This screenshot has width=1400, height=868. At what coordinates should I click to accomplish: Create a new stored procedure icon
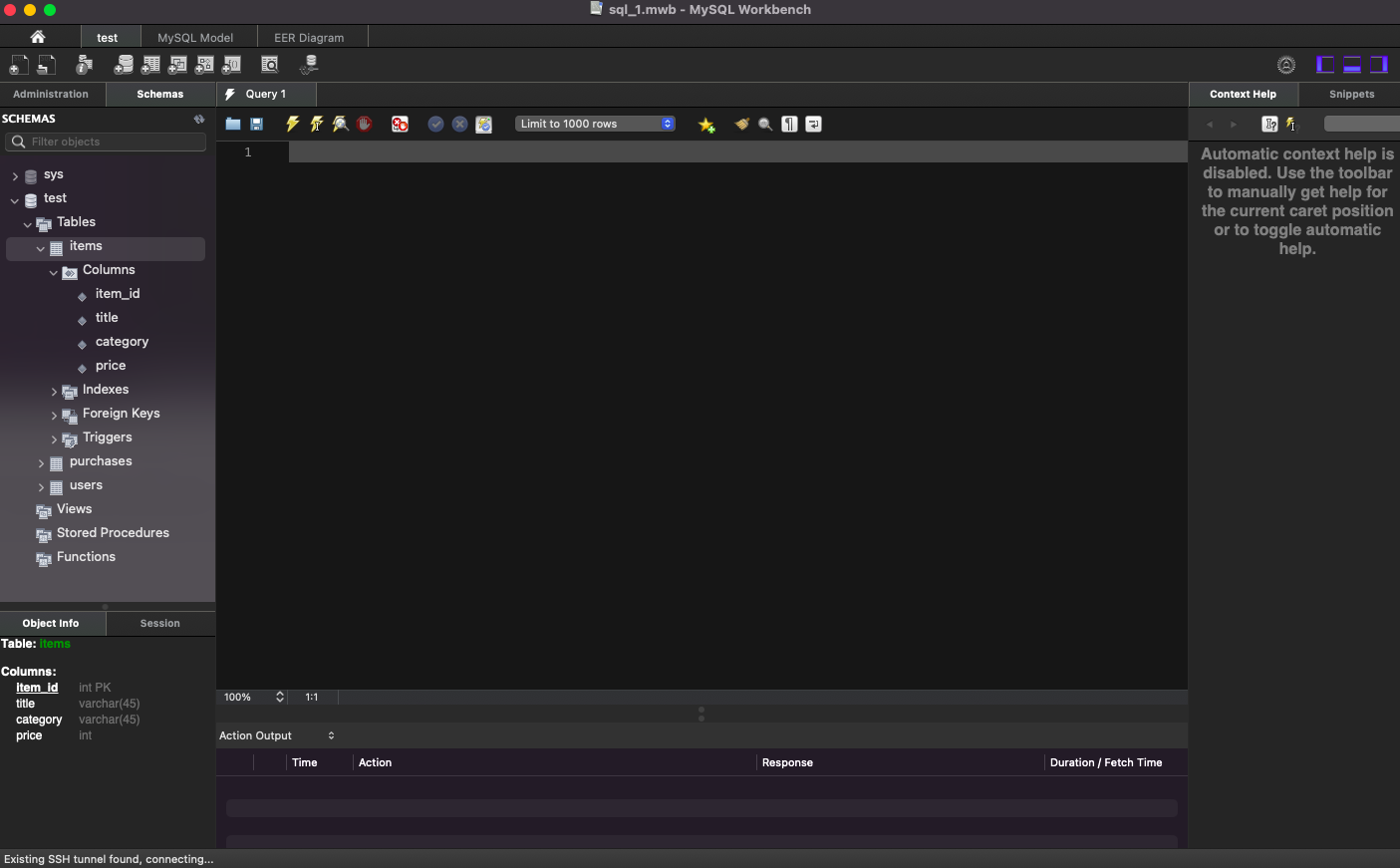204,65
